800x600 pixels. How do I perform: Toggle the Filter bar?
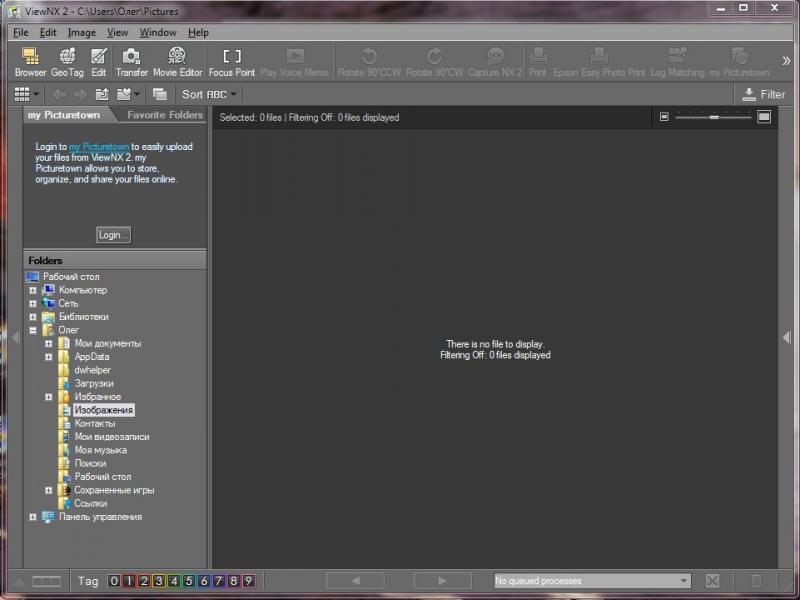tap(763, 94)
